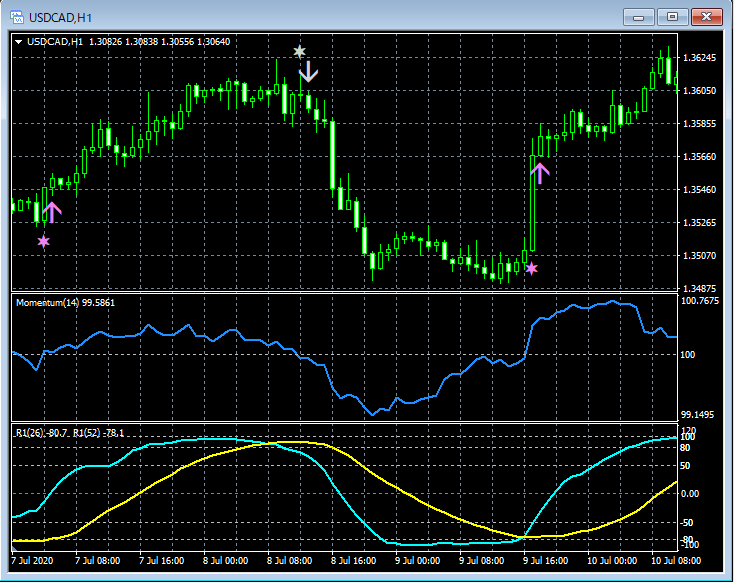735x582 pixels.
Task: Click the pink up arrow near 9 Jul 16:00
Action: coord(540,172)
